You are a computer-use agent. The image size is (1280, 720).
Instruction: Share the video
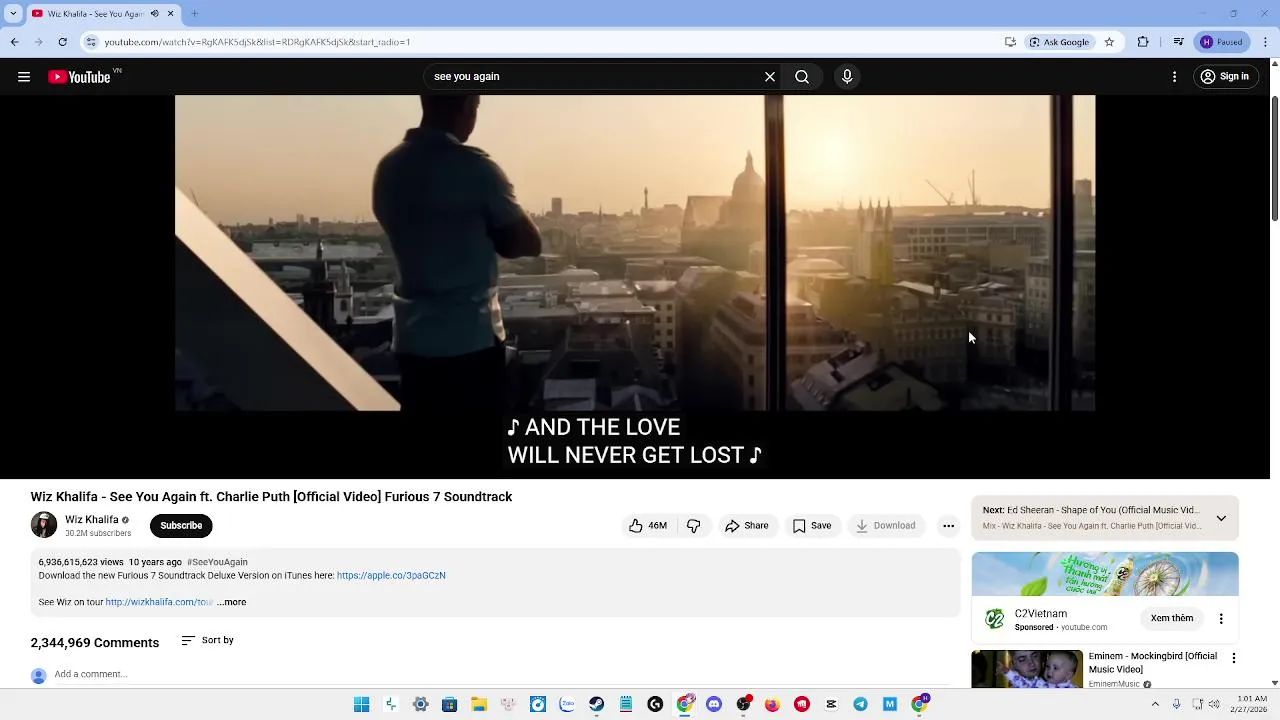(747, 526)
